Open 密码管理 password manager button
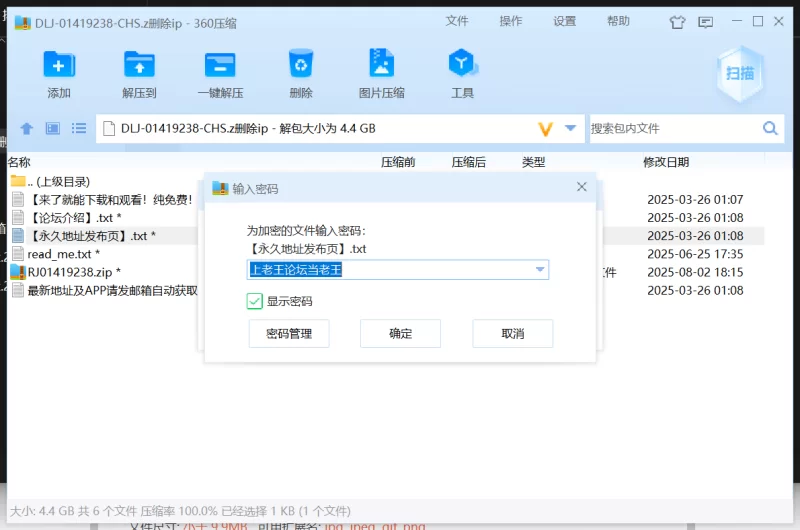The width and height of the screenshot is (800, 530). click(x=289, y=334)
